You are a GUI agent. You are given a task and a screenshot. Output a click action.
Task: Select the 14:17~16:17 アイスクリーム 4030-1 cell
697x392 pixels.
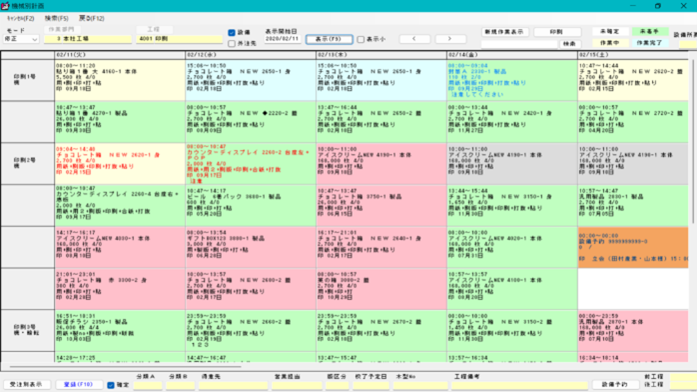(x=120, y=247)
